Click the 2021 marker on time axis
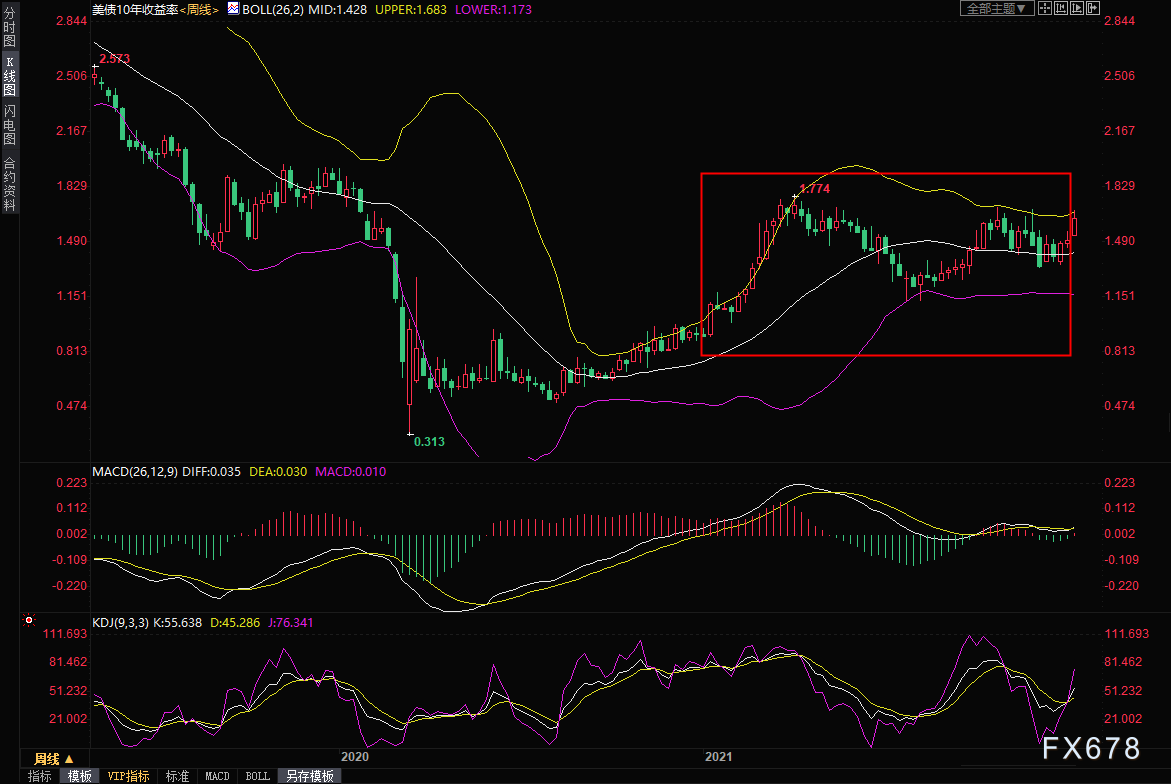 718,756
